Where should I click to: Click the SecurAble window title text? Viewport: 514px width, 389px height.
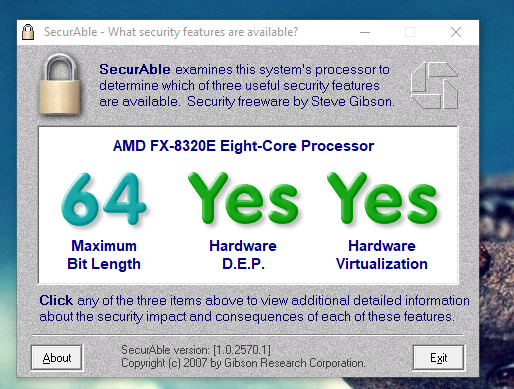click(x=171, y=32)
